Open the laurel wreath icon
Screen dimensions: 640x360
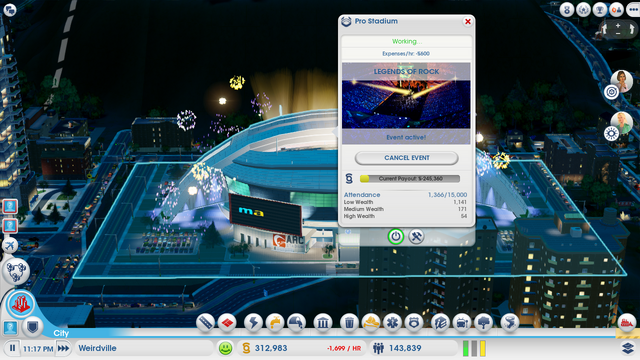pos(583,9)
